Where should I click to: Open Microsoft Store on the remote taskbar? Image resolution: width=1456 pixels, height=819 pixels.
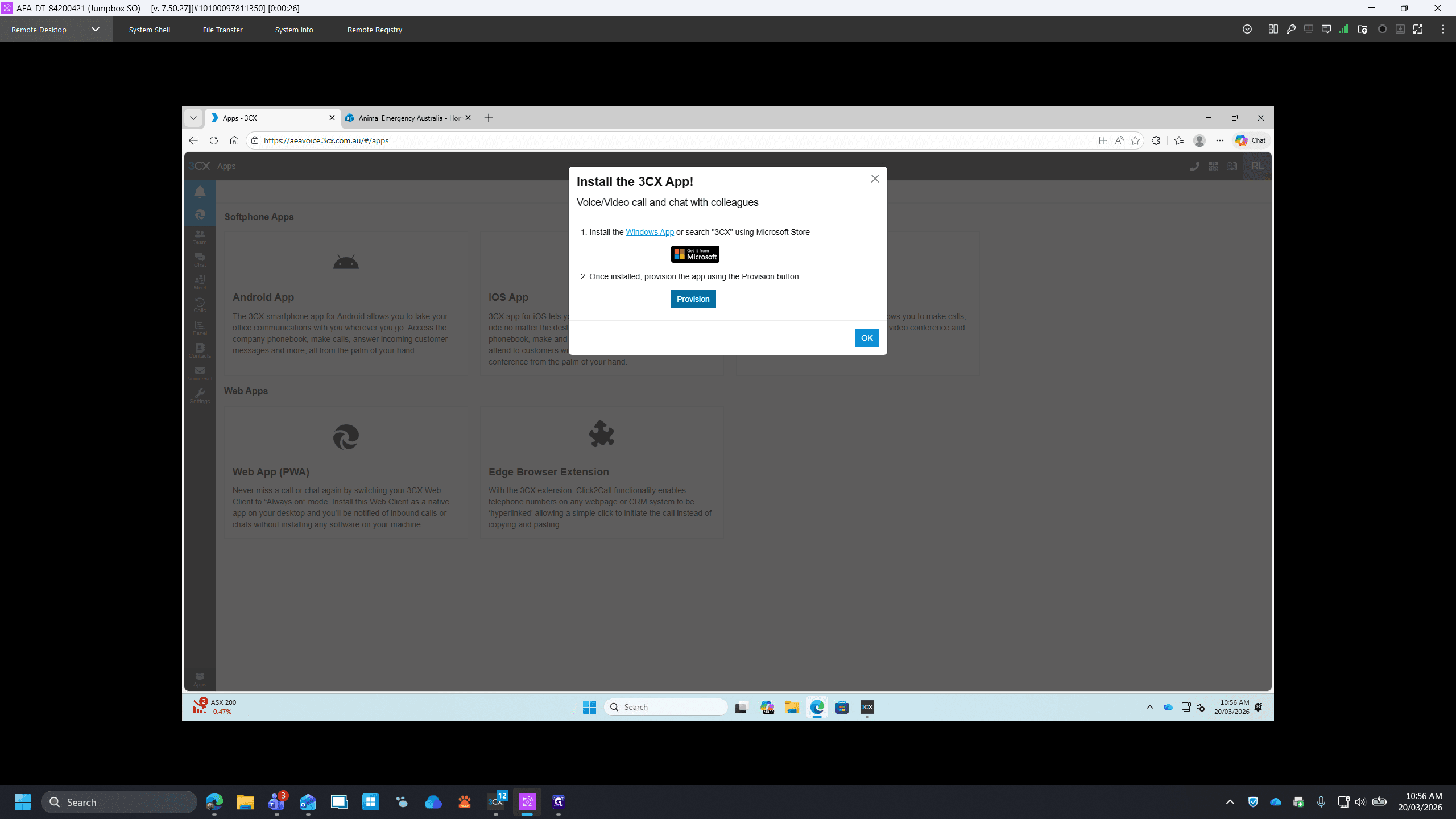(x=842, y=707)
